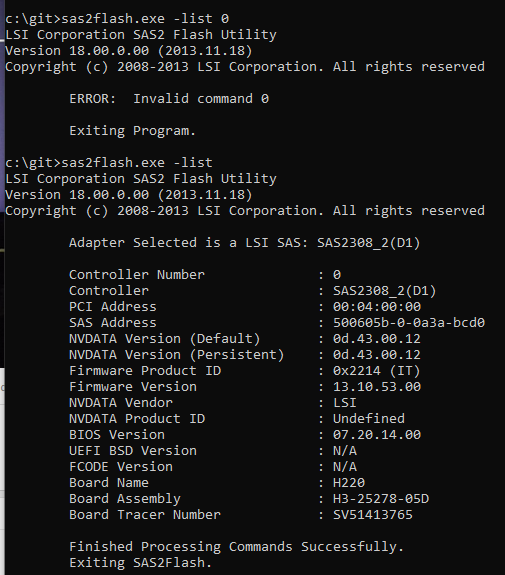Click the 'Finished Processing Commands Successfully.' line
The height and width of the screenshot is (575, 505).
(x=237, y=547)
